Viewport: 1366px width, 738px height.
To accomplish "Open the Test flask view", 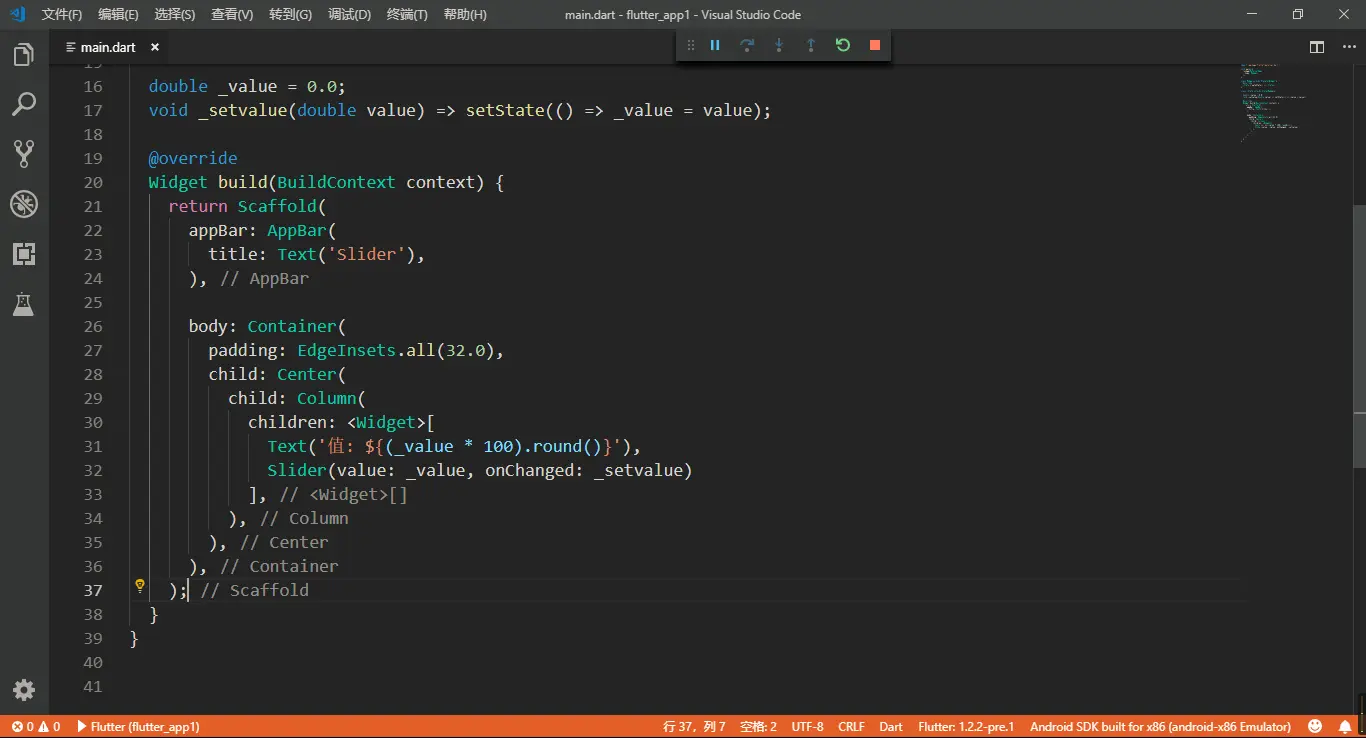I will pos(24,304).
